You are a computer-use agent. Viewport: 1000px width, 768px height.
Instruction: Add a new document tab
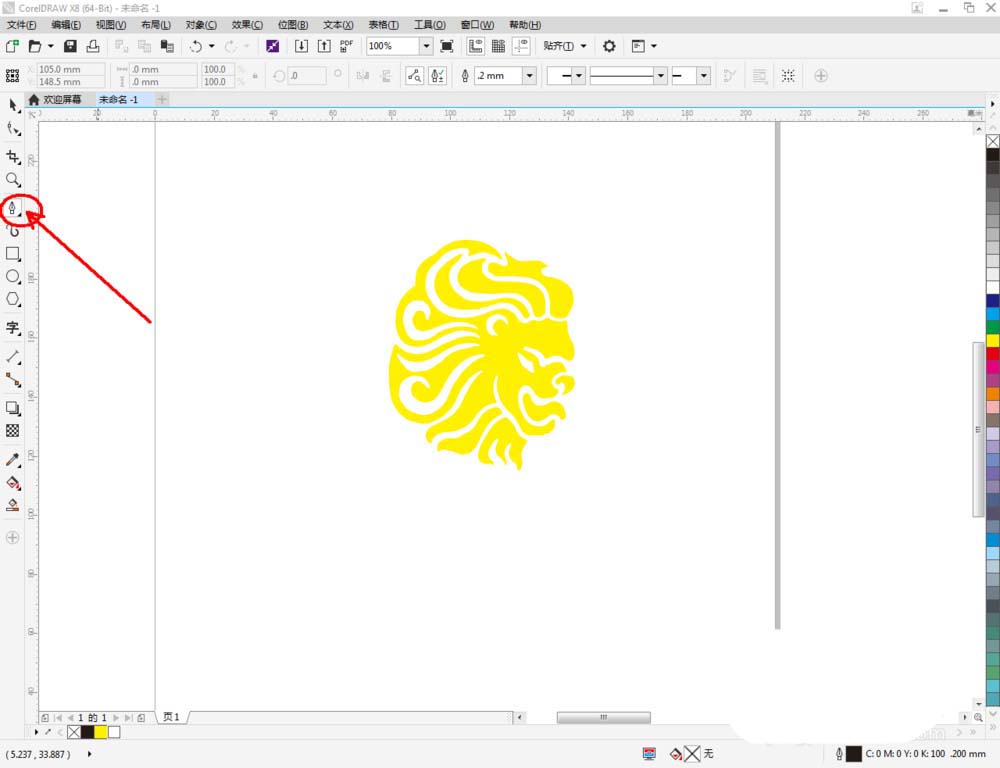pyautogui.click(x=162, y=100)
